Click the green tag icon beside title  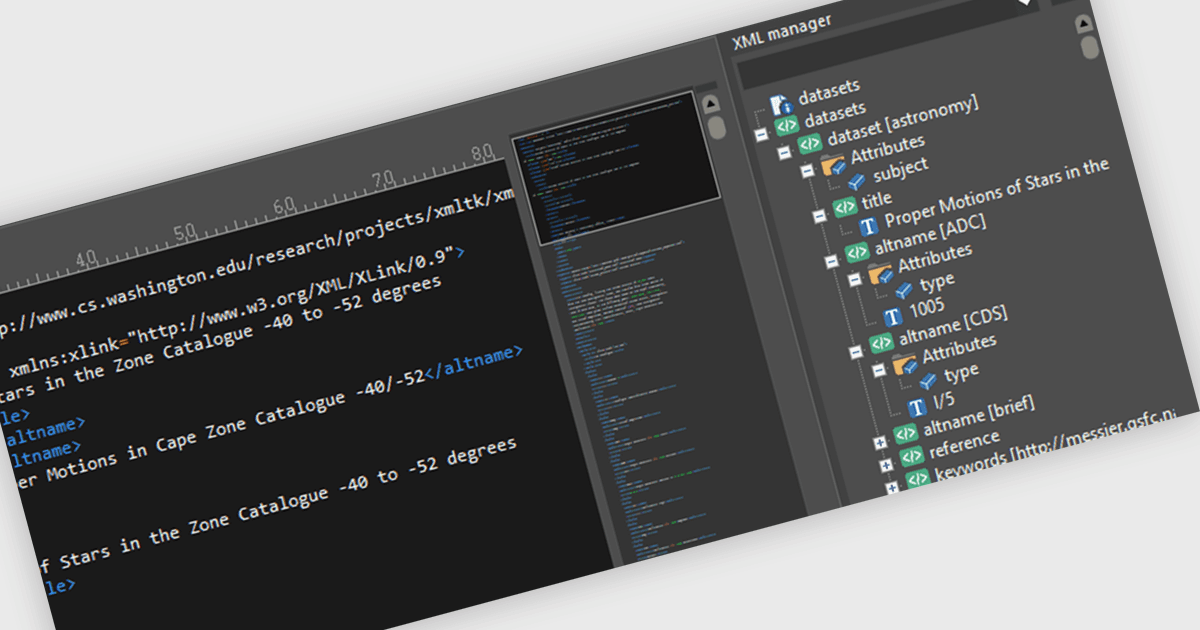(845, 208)
